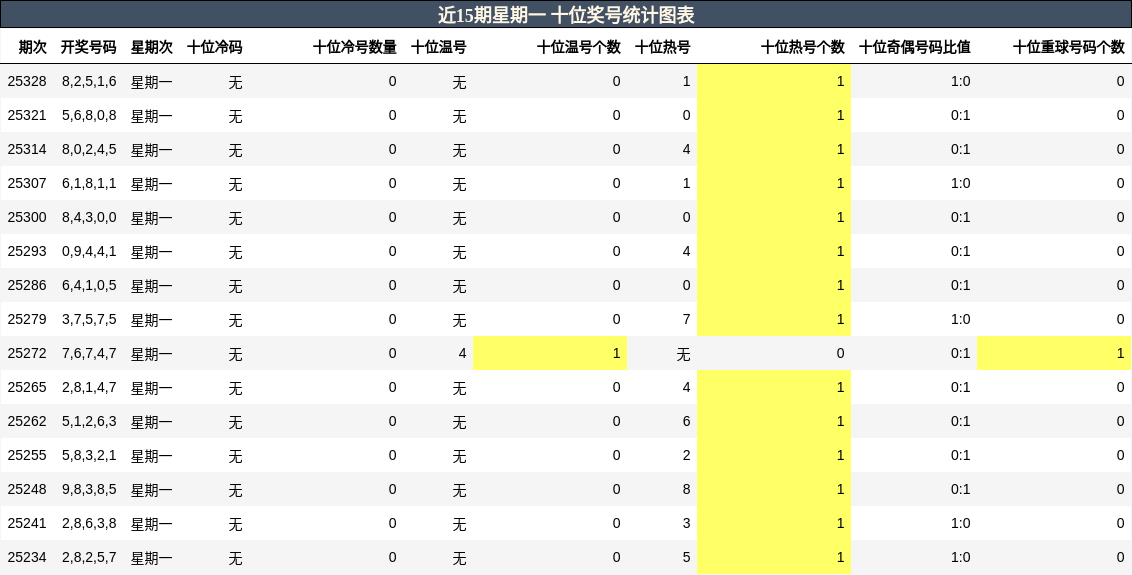Click period number 25314
This screenshot has height=575, width=1132.
click(x=27, y=150)
